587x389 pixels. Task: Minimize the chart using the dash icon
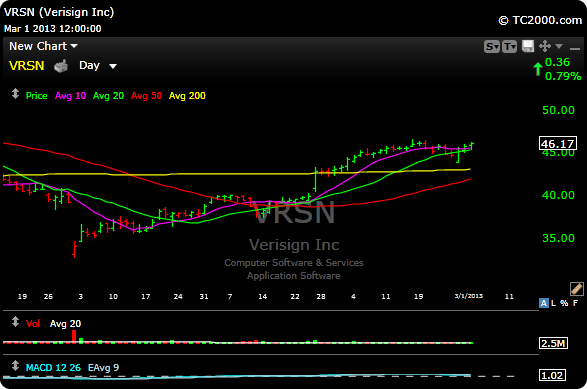pyautogui.click(x=575, y=48)
